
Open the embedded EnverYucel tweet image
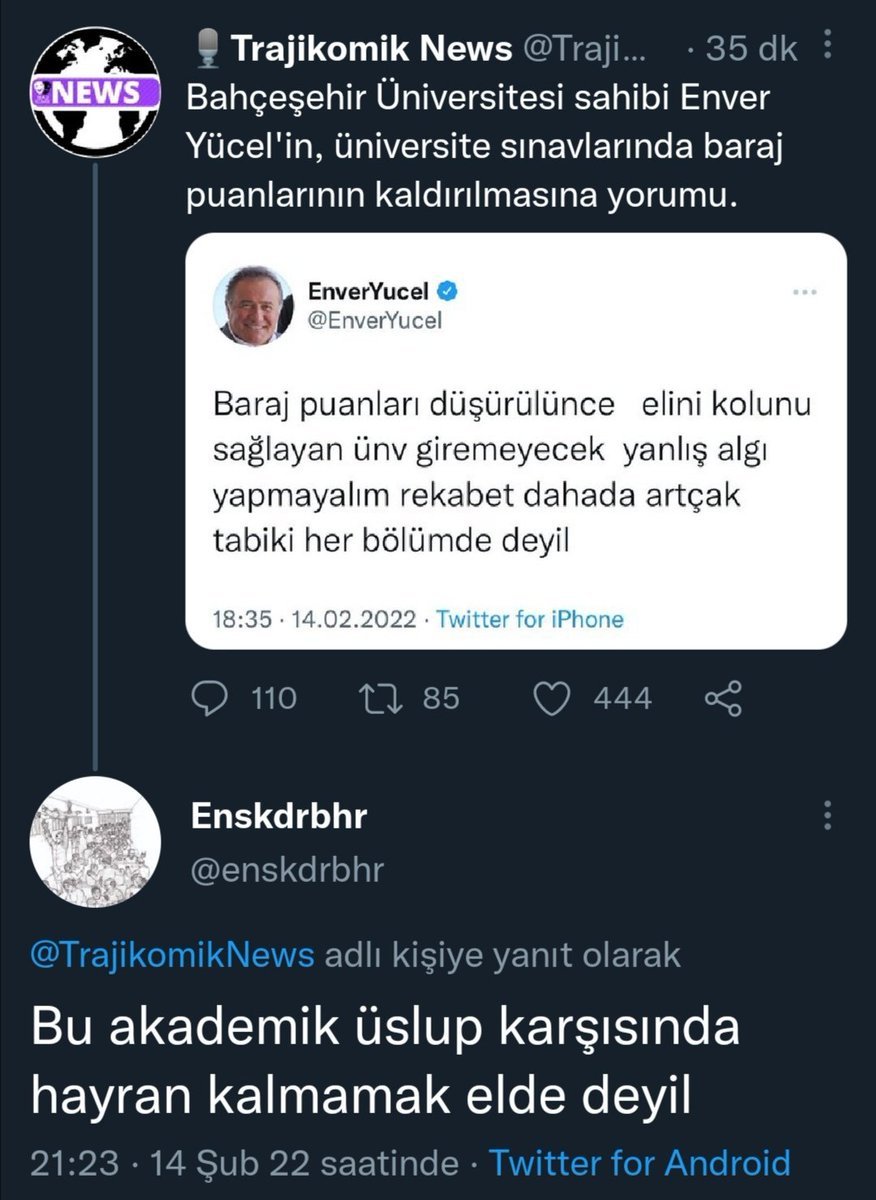pos(516,470)
